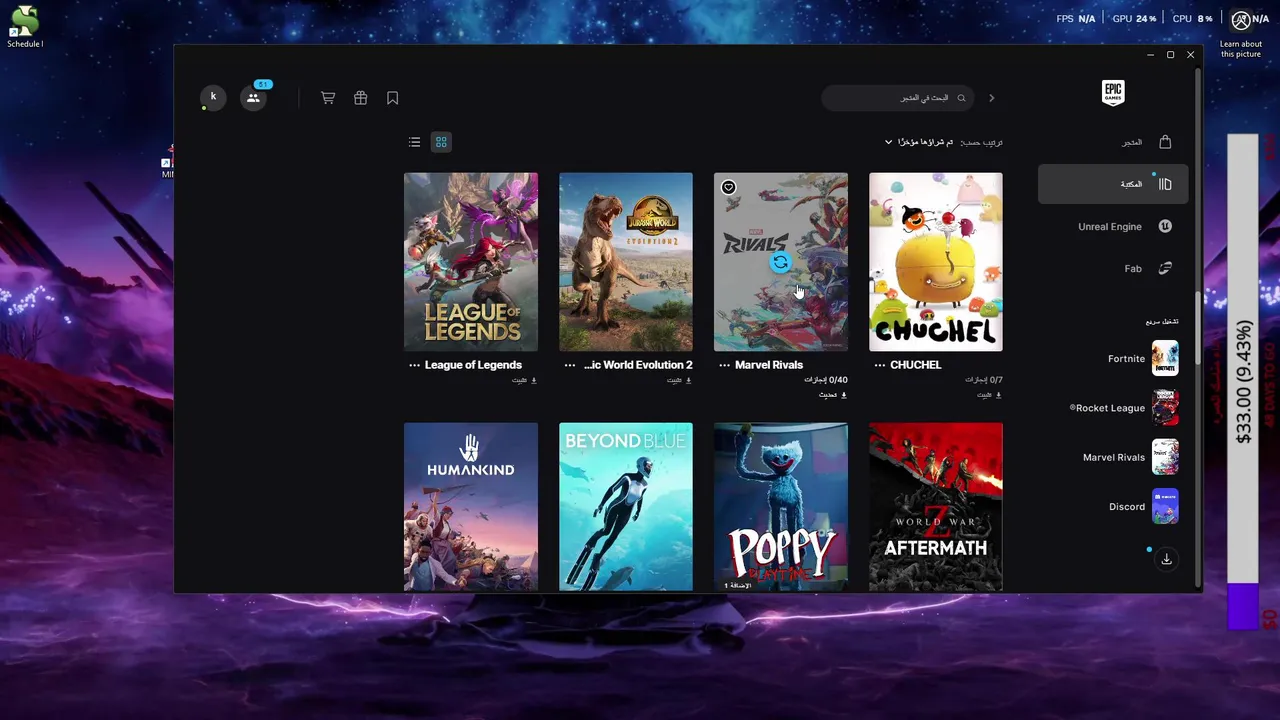The image size is (1280, 720).
Task: Open the gift redeem icon
Action: (x=360, y=98)
